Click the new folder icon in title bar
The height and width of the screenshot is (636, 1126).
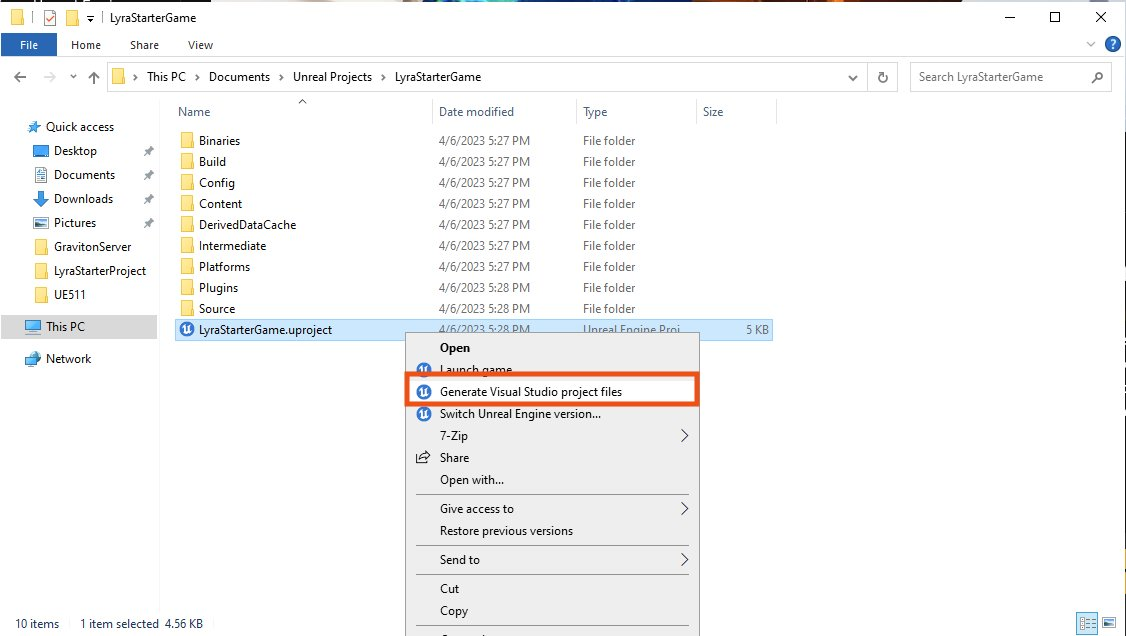(x=72, y=18)
